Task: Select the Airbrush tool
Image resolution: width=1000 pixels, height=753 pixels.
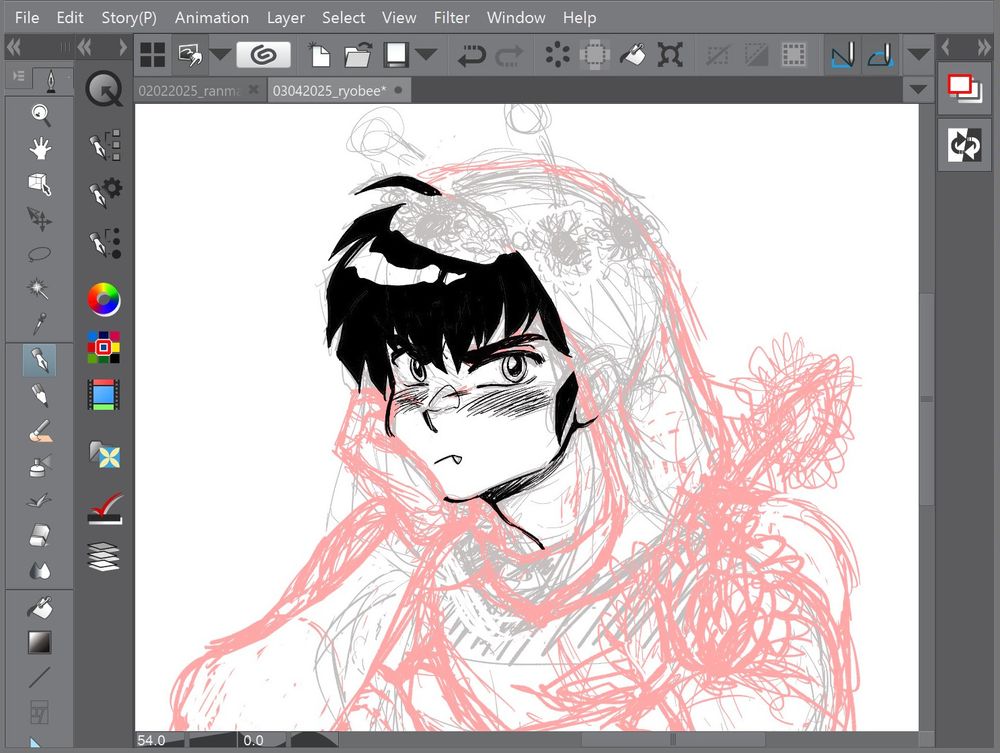Action: click(40, 466)
